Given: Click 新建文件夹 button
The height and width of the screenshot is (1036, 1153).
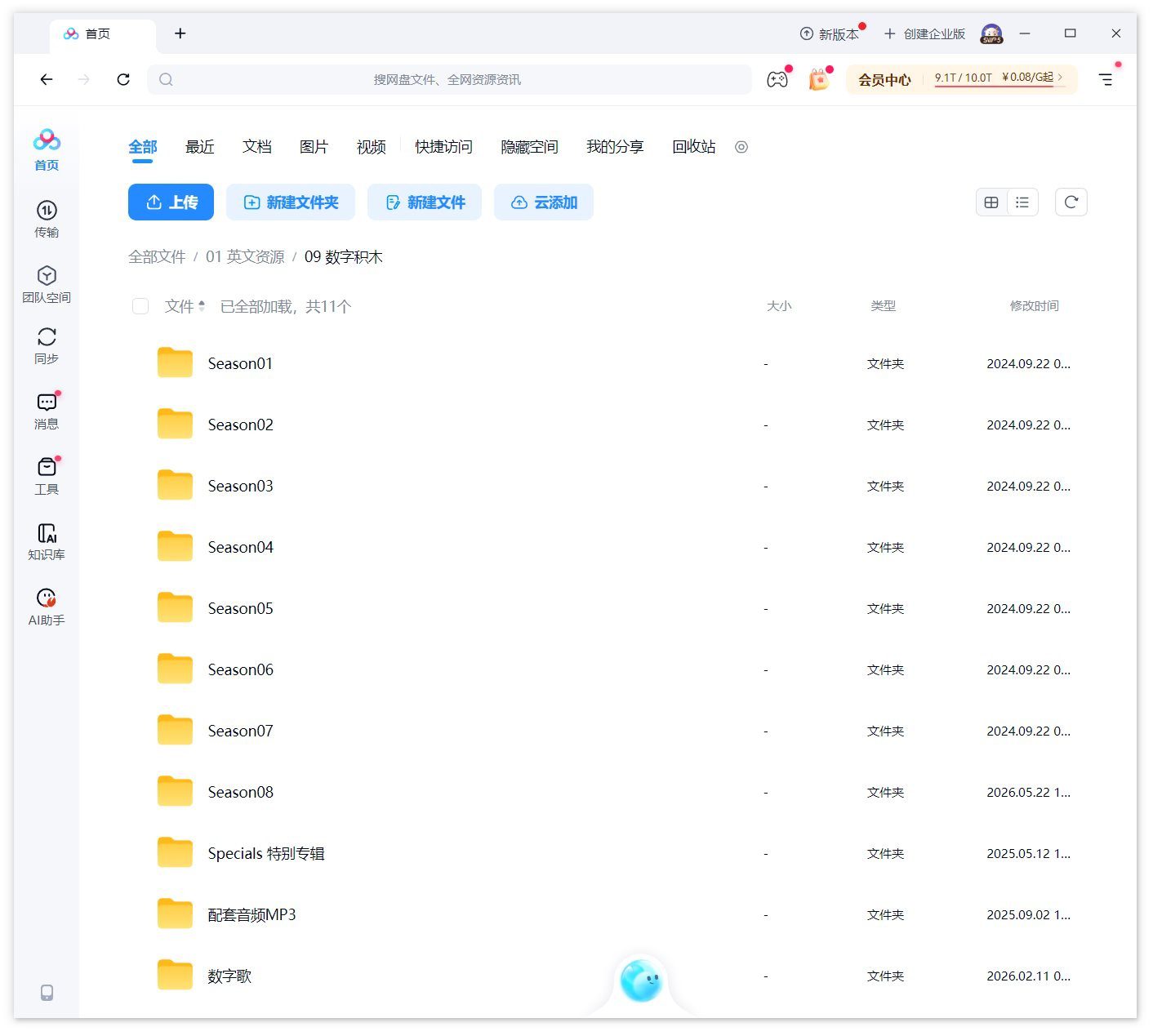Looking at the screenshot, I should coord(291,202).
